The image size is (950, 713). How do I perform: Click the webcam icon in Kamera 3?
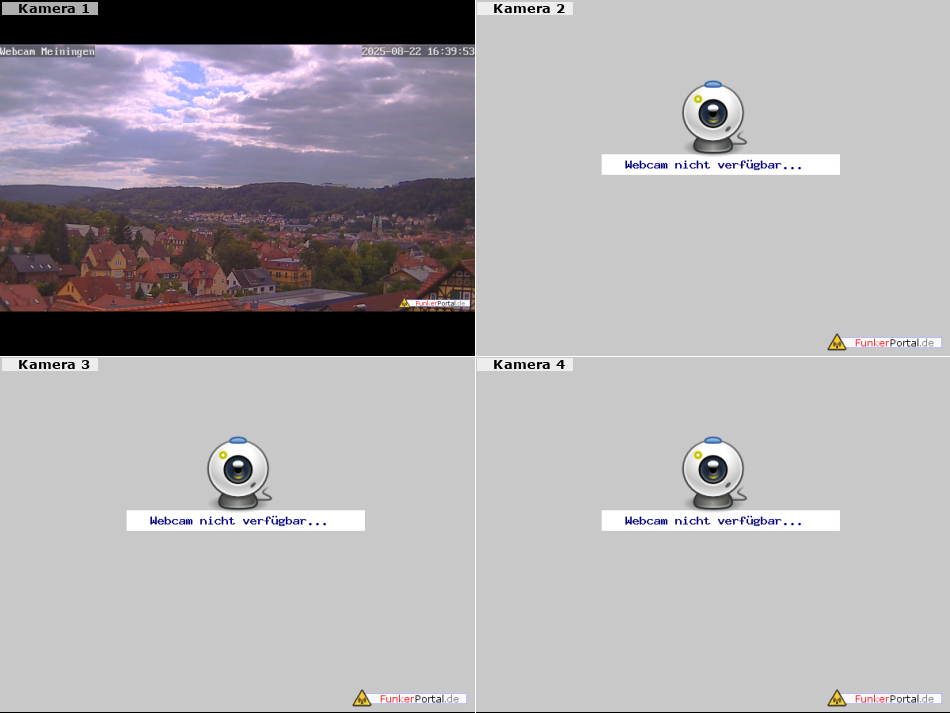(x=239, y=473)
